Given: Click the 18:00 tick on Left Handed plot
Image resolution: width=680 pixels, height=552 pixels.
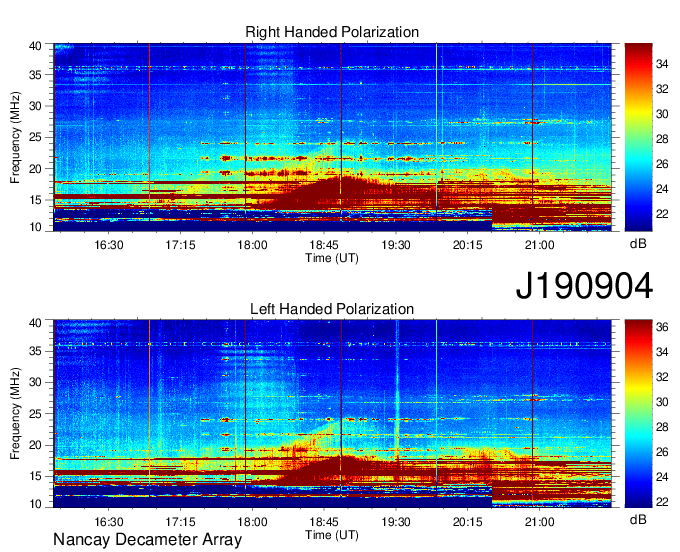Looking at the screenshot, I should click(x=252, y=522).
